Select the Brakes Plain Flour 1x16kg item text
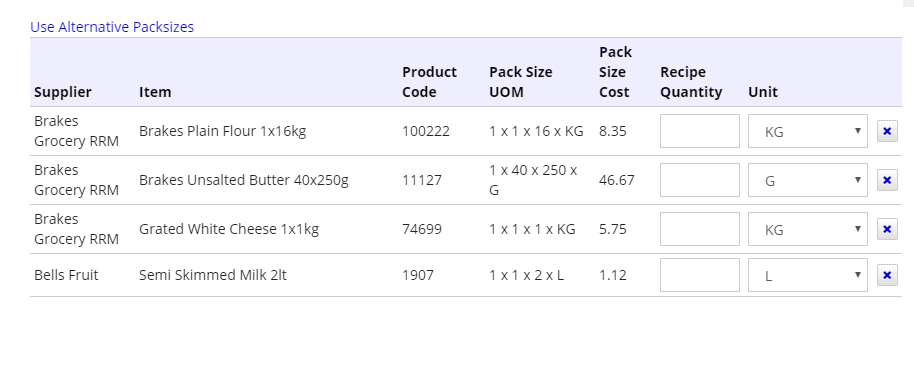The width and height of the screenshot is (914, 369). click(x=222, y=131)
